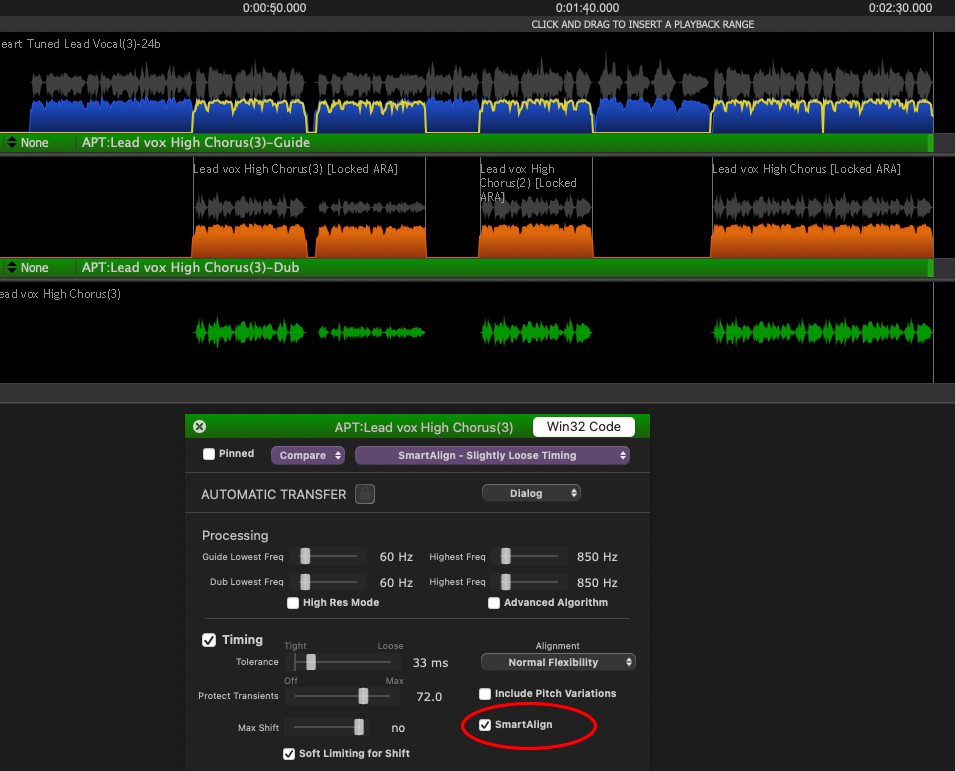The image size is (955, 771).
Task: Close the APT Lead vox panel
Action: click(x=199, y=427)
